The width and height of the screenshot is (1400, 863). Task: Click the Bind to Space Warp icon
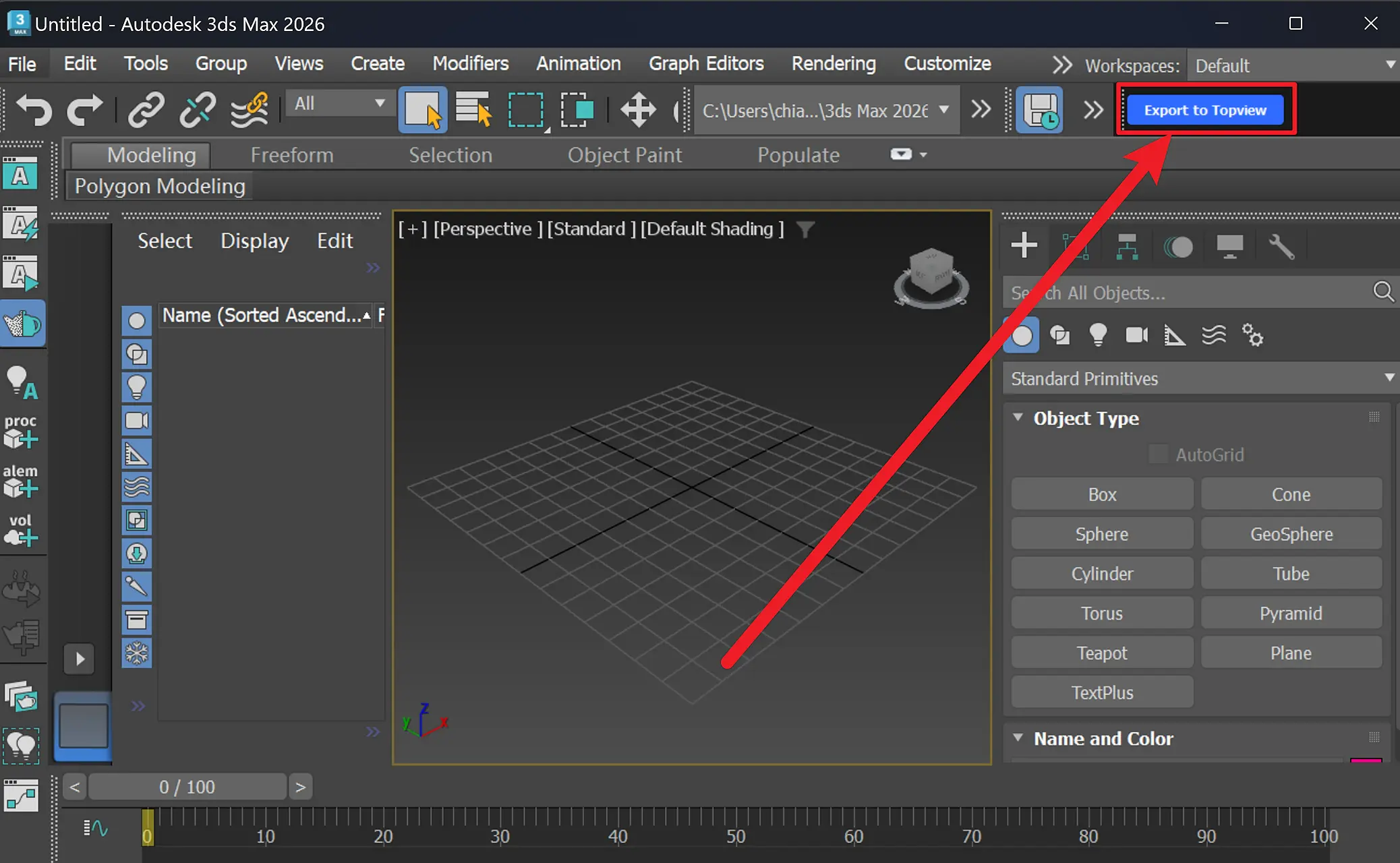point(249,109)
